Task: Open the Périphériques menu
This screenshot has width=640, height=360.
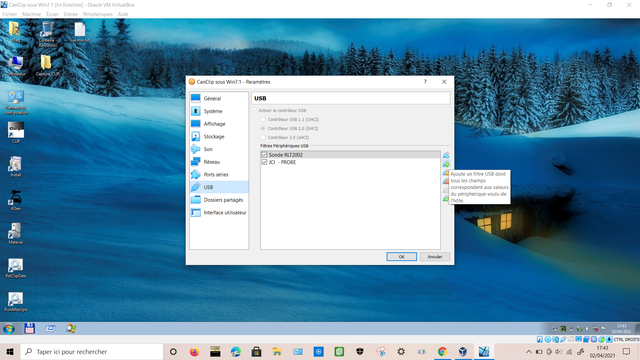Action: click(98, 14)
